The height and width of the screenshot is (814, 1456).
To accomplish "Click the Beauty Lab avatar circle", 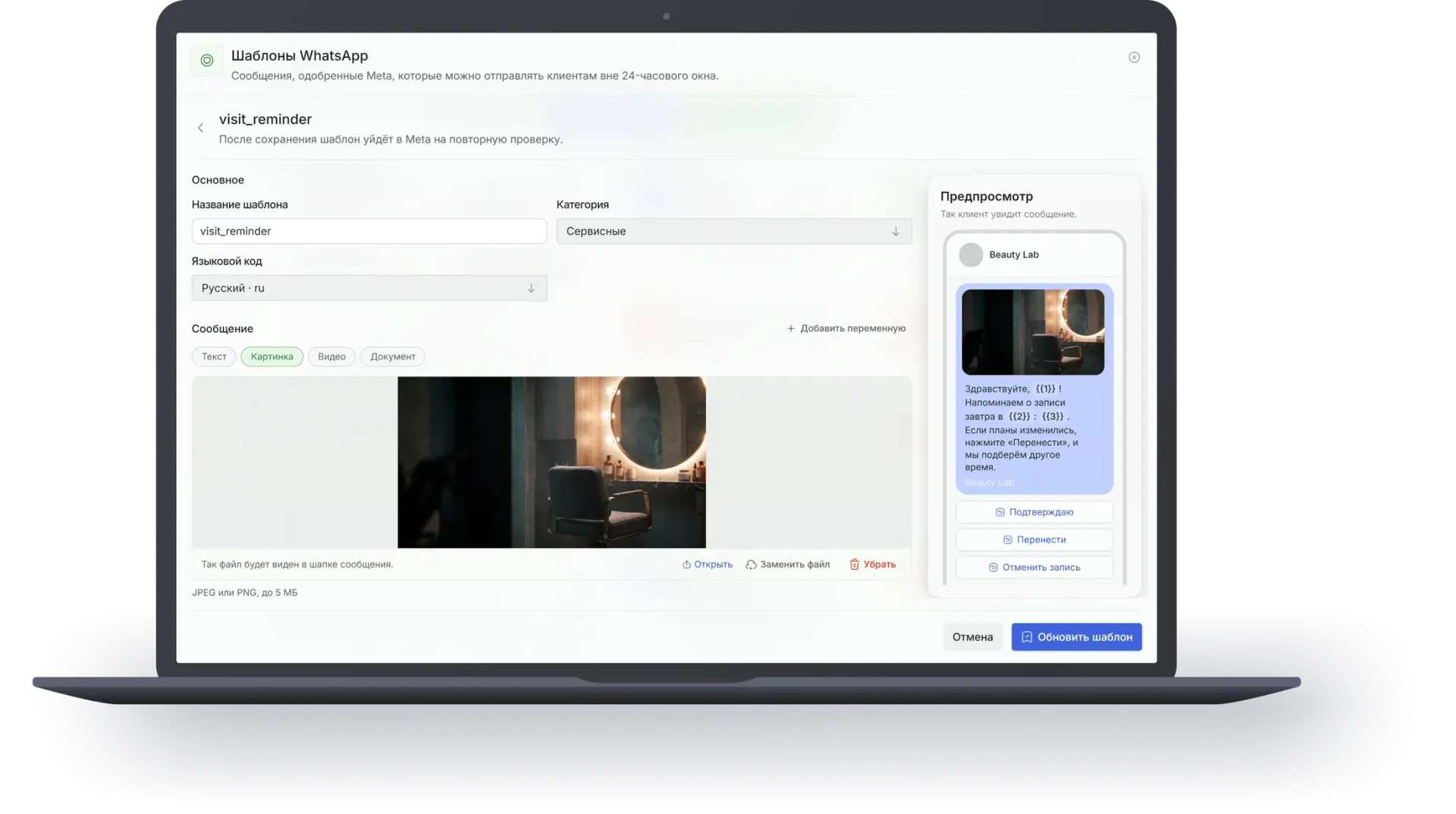I will tap(971, 255).
